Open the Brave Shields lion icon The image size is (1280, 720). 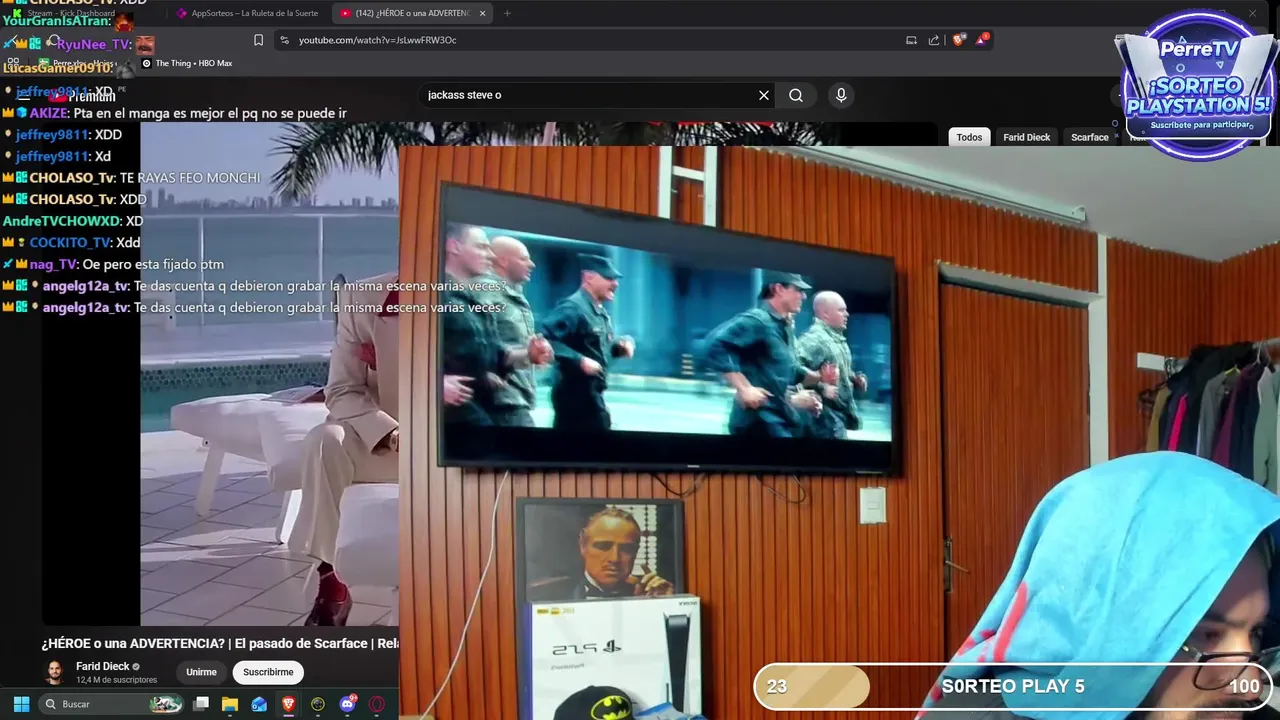959,40
